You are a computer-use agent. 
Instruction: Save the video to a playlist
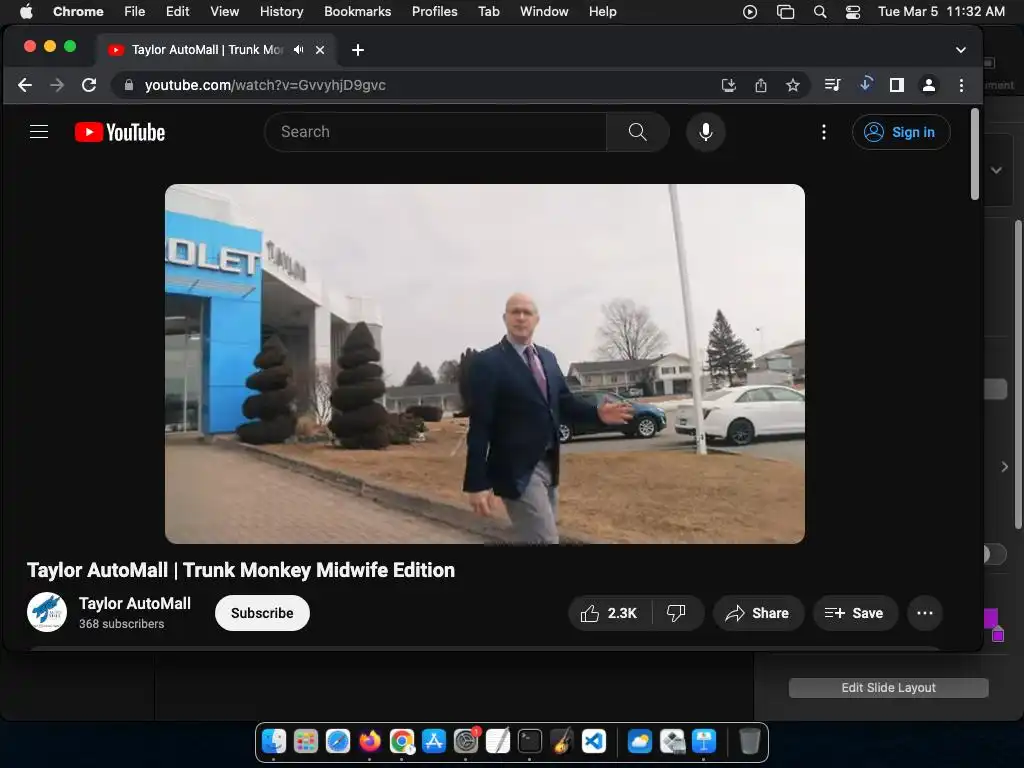point(855,613)
